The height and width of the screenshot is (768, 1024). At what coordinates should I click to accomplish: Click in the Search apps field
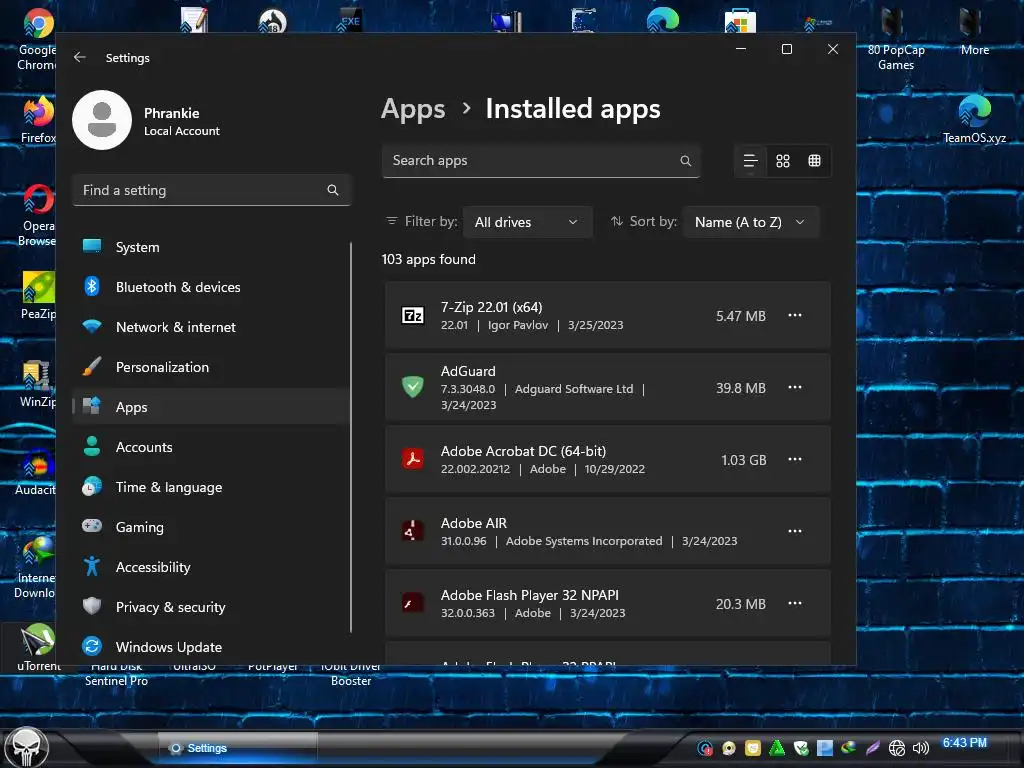[x=541, y=161]
